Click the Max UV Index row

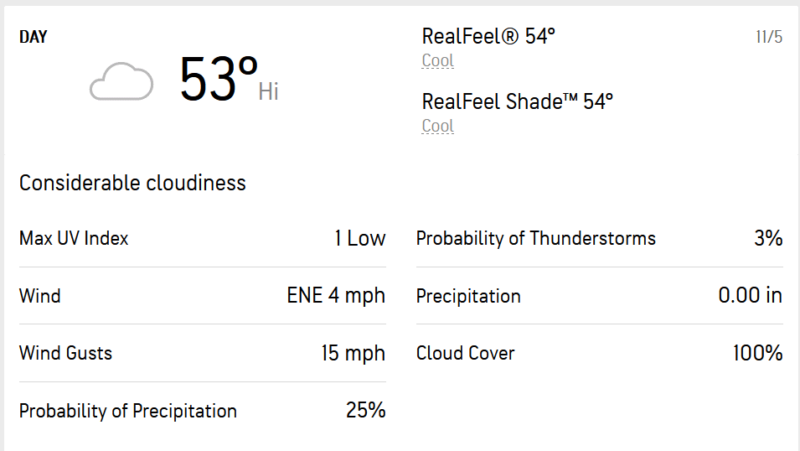[203, 238]
